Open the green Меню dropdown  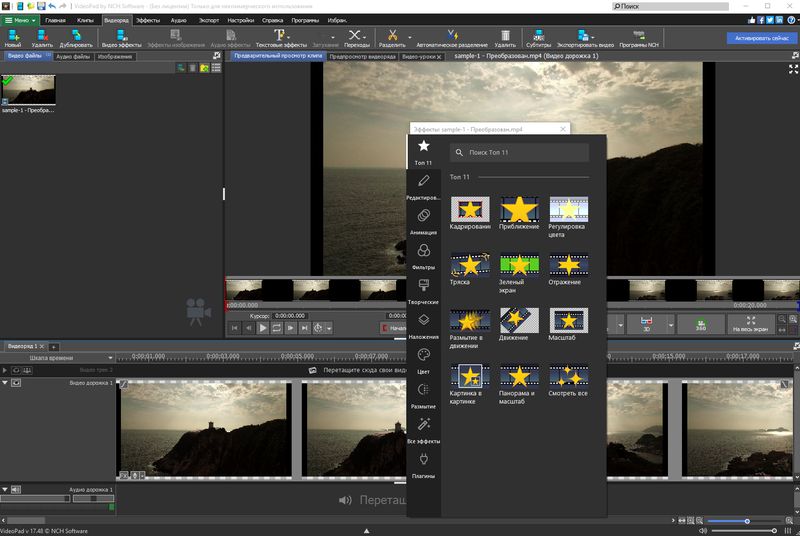(x=19, y=19)
